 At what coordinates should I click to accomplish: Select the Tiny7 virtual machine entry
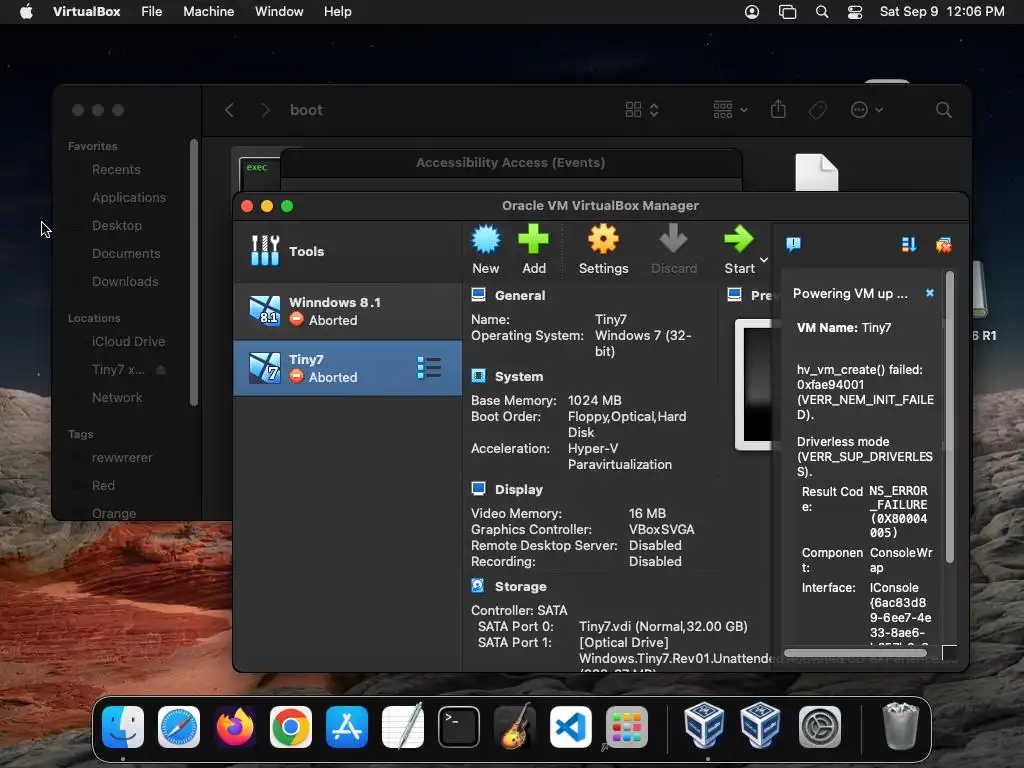pos(347,368)
